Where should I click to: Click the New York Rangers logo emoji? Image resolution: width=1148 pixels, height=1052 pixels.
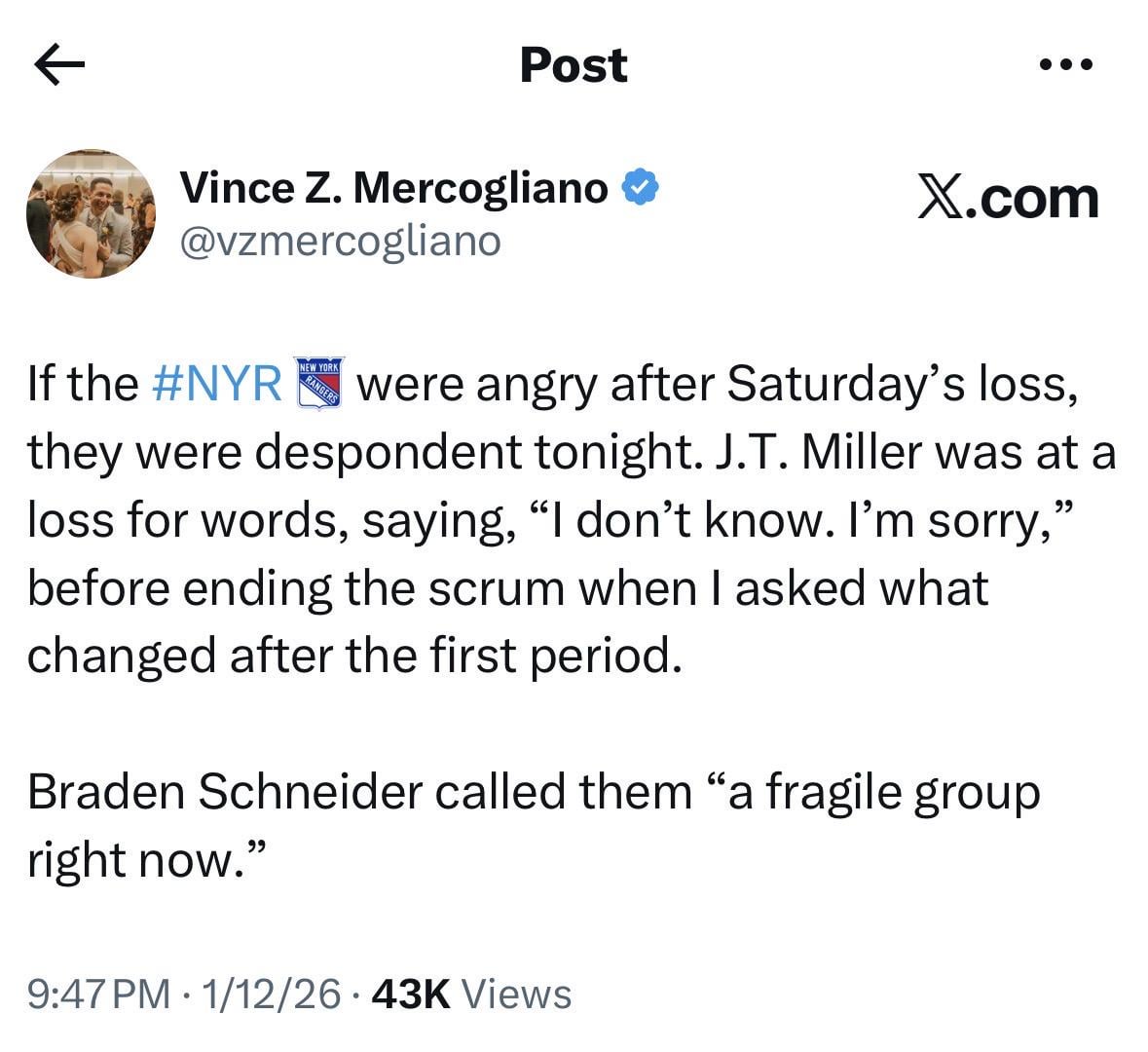click(x=318, y=382)
